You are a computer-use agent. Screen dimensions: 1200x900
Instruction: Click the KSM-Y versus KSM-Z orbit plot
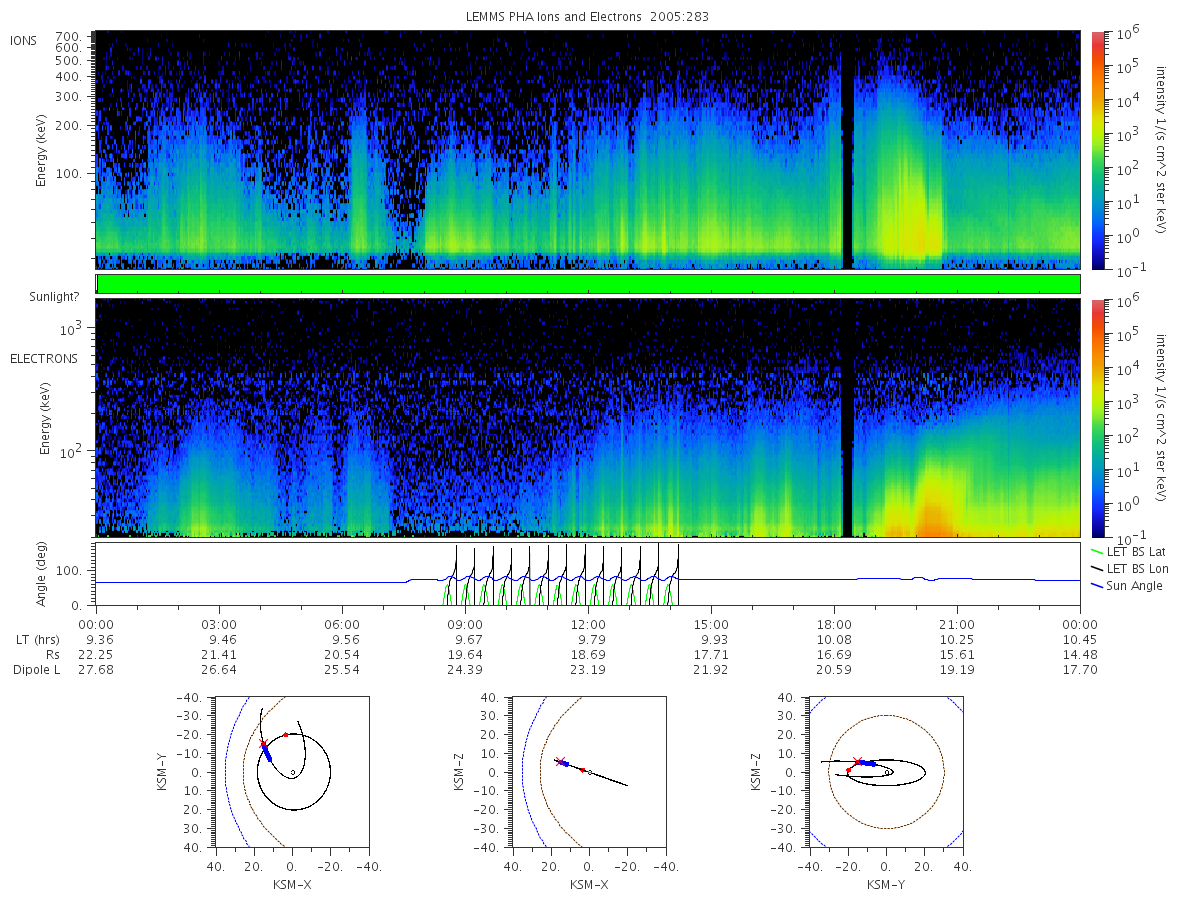point(886,771)
